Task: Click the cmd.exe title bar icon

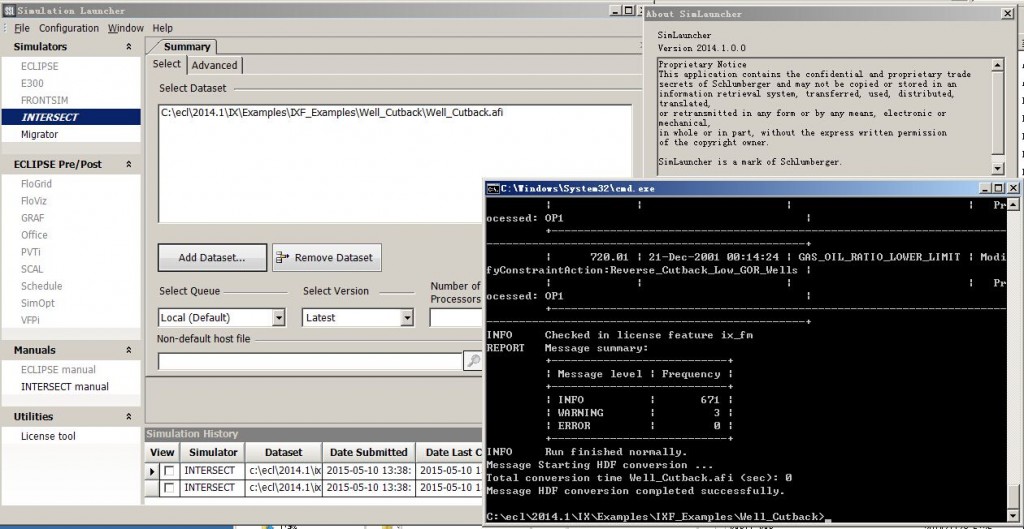Action: tap(493, 188)
